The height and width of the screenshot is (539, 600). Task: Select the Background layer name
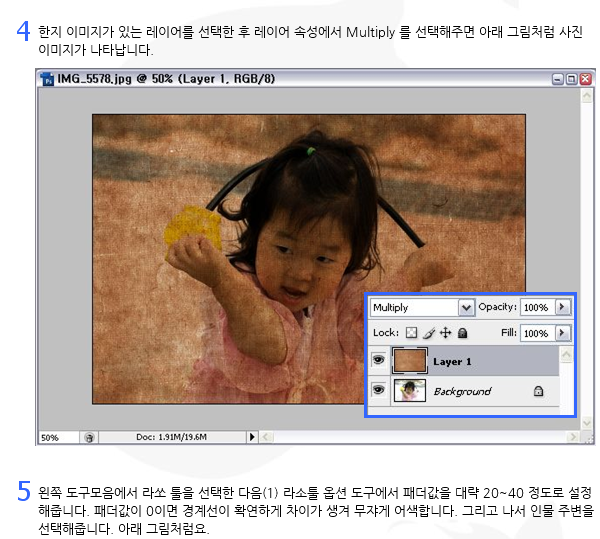click(x=462, y=391)
